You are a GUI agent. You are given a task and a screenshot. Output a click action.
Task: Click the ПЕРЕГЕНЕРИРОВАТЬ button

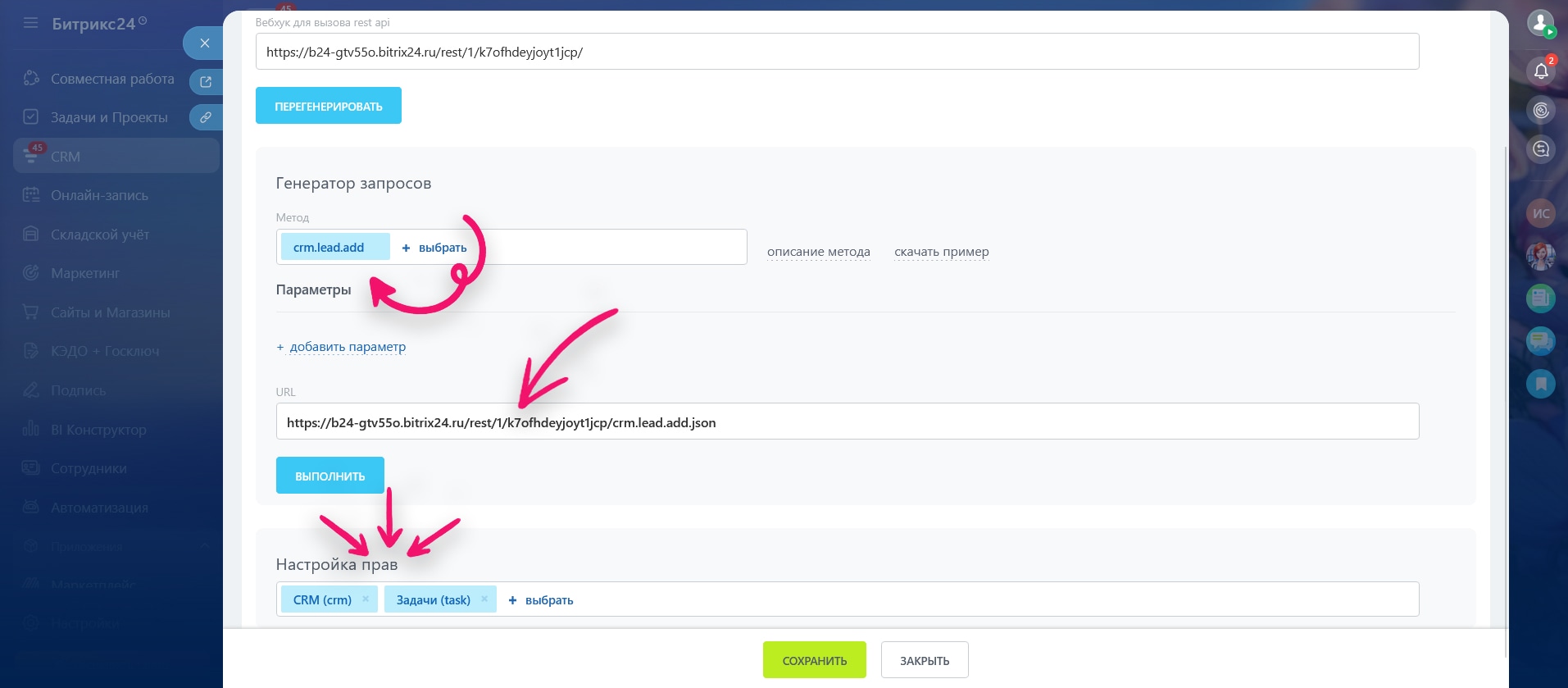(x=328, y=106)
